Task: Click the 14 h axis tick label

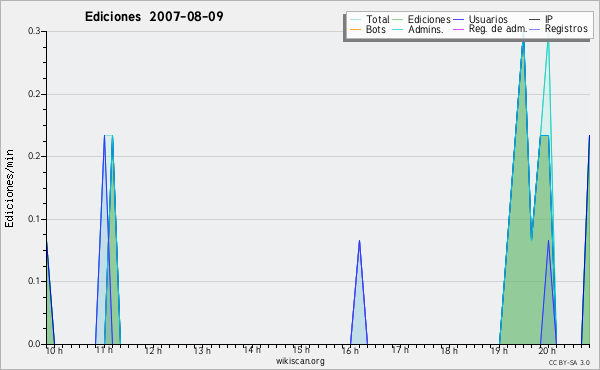Action: click(252, 350)
